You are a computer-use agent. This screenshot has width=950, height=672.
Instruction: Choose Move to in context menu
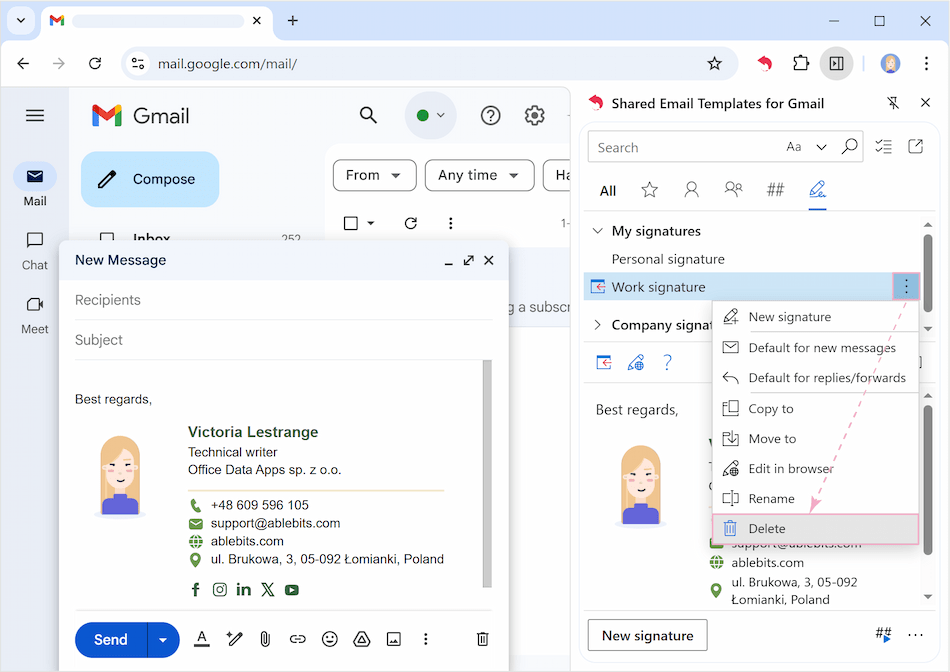click(x=815, y=439)
